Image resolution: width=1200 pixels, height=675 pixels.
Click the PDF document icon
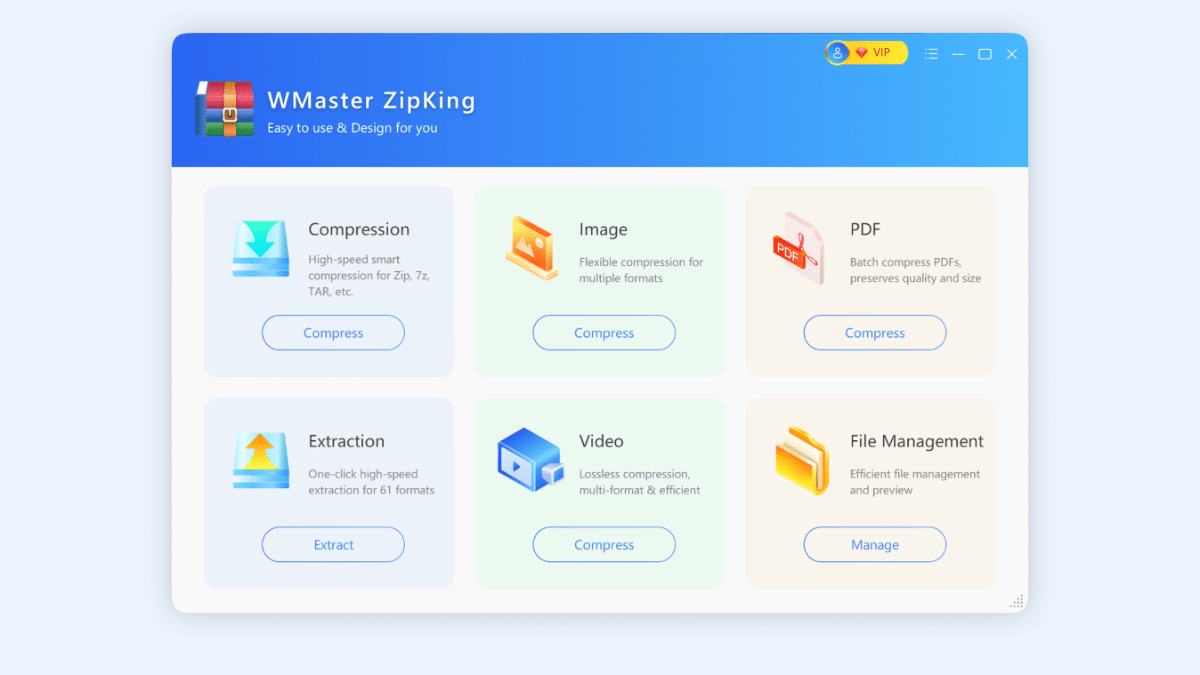[x=798, y=248]
